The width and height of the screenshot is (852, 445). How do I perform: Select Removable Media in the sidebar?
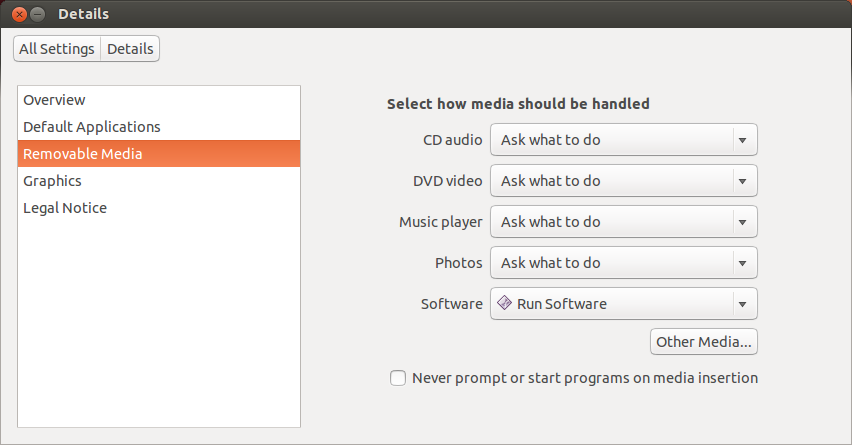(83, 154)
